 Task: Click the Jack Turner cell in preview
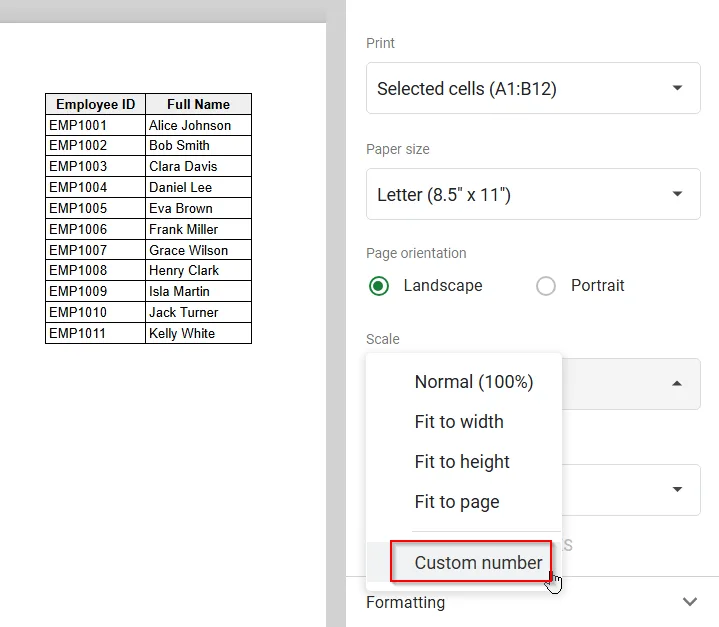tap(199, 312)
